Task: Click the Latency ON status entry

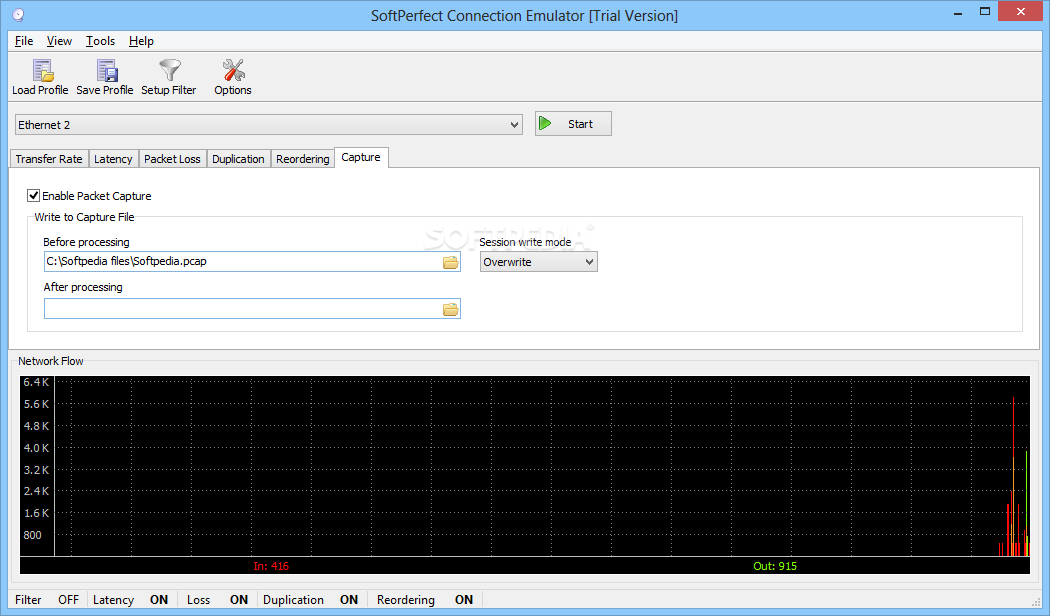Action: click(131, 600)
